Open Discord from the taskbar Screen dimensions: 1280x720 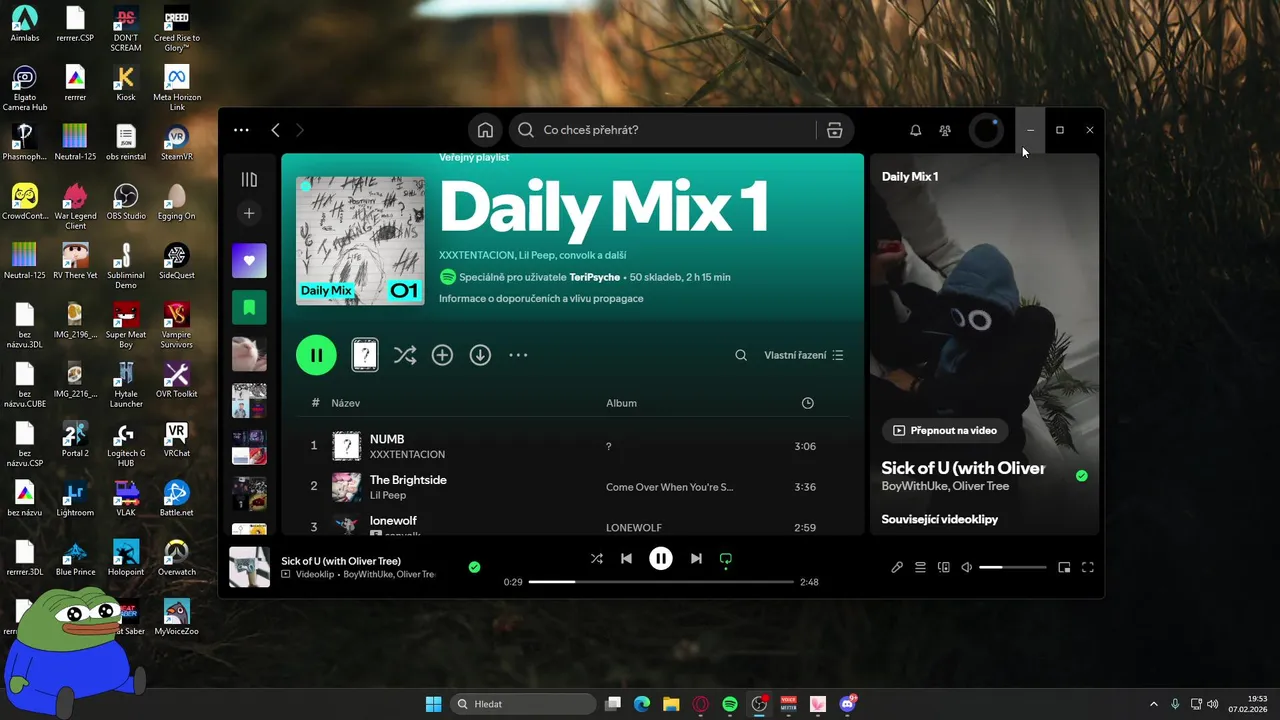coord(848,704)
